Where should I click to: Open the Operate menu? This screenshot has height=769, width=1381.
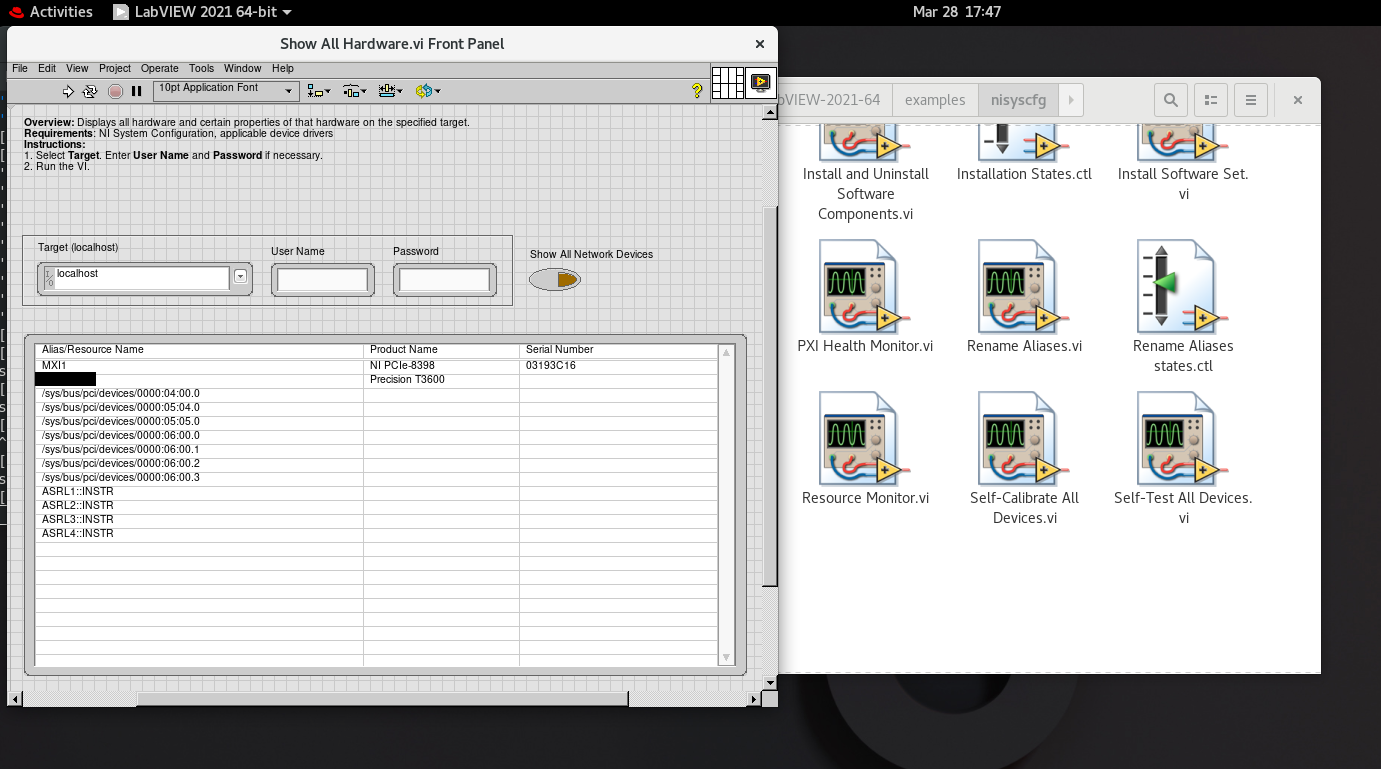pos(159,68)
